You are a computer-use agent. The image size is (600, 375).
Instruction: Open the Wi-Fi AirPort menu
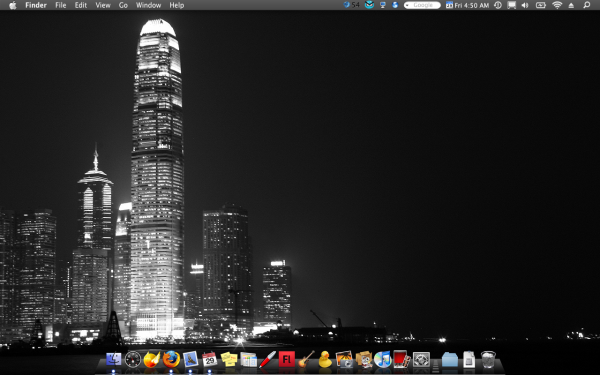(x=557, y=5)
